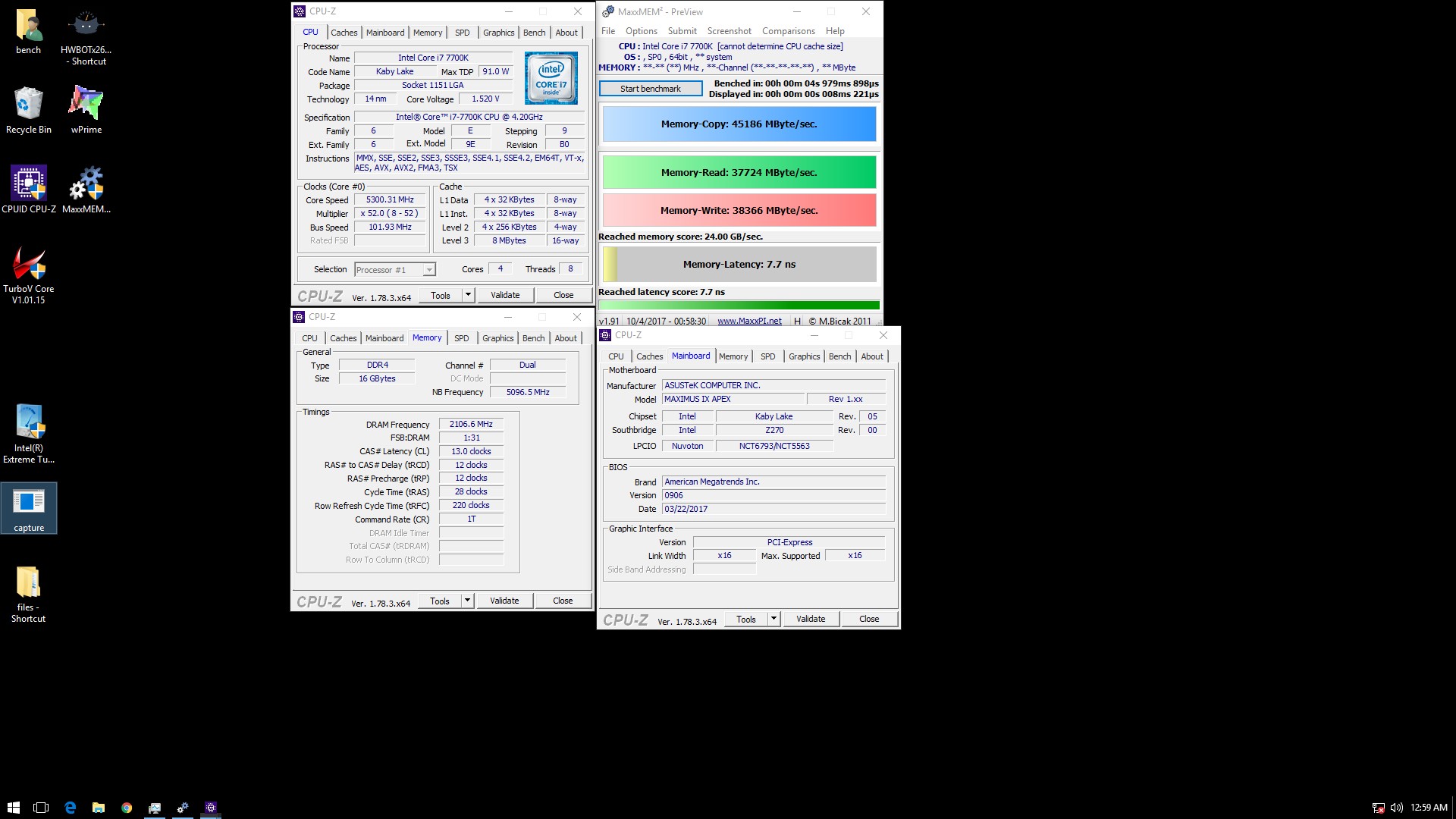This screenshot has width=1456, height=819.
Task: Click the taskbar clock showing 12:59 AM
Action: click(x=1429, y=808)
